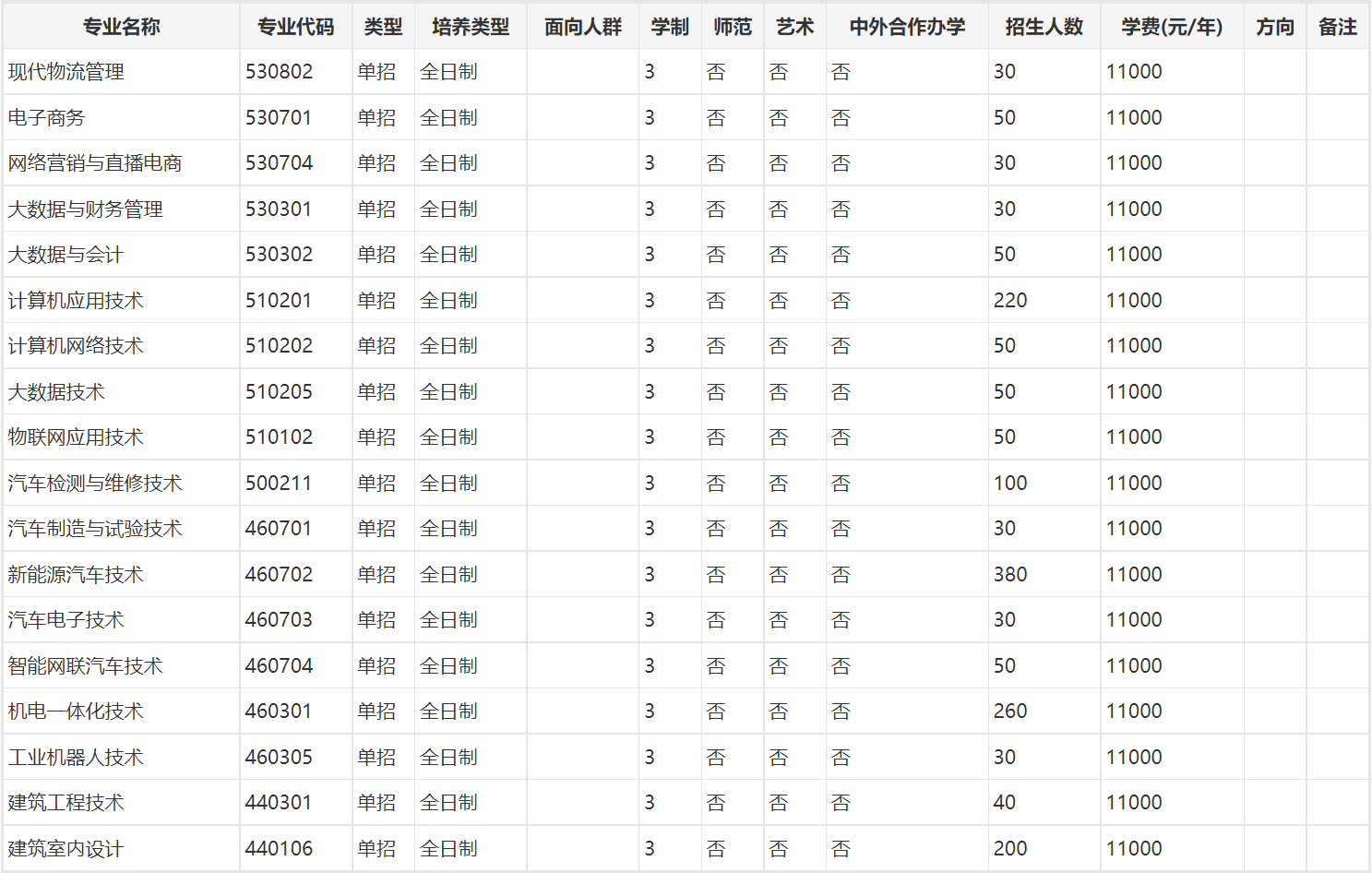Click enrollment count 220 for 计算机应用技术
The image size is (1372, 873).
1010,301
